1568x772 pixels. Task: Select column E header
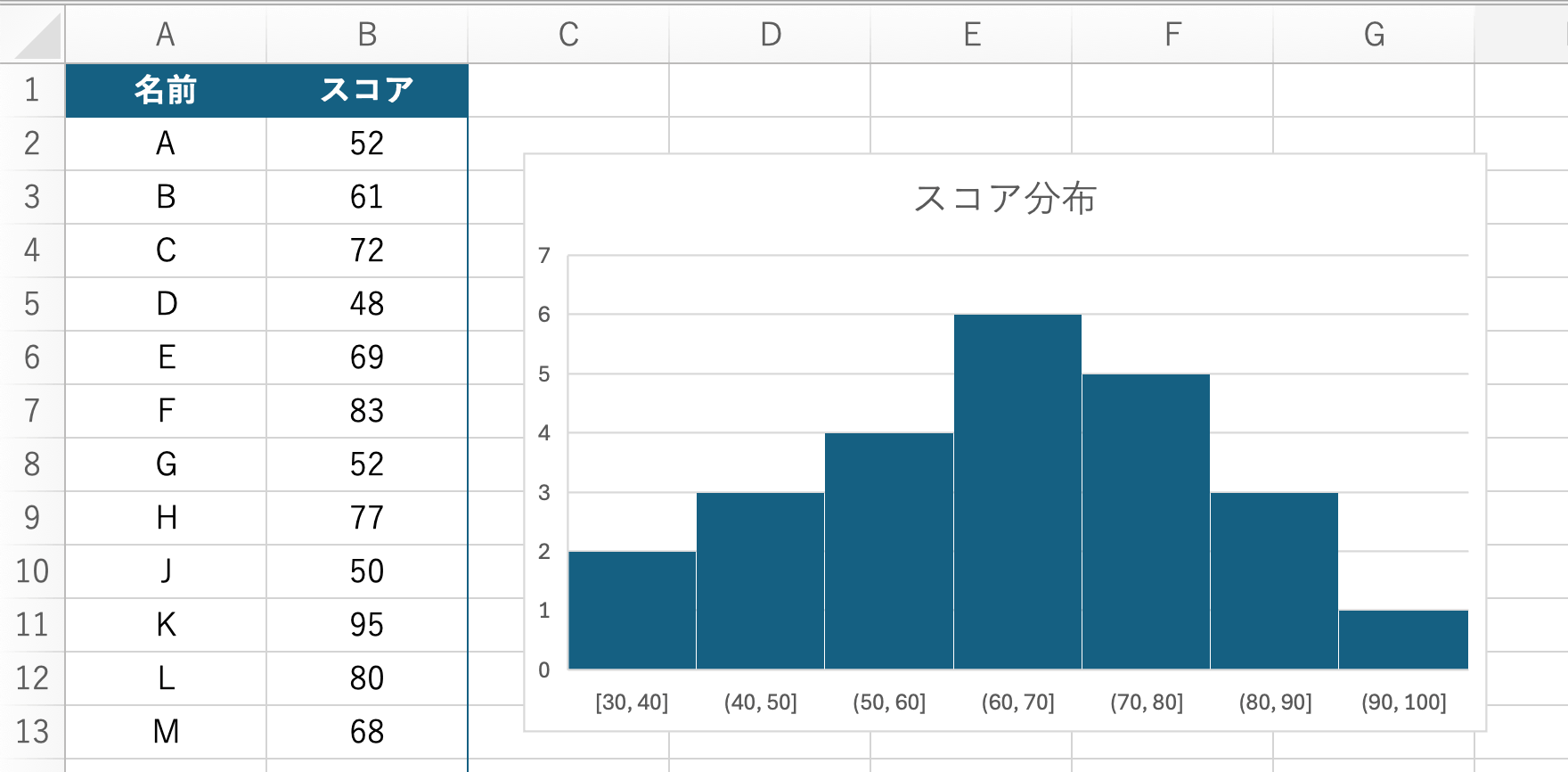(971, 35)
